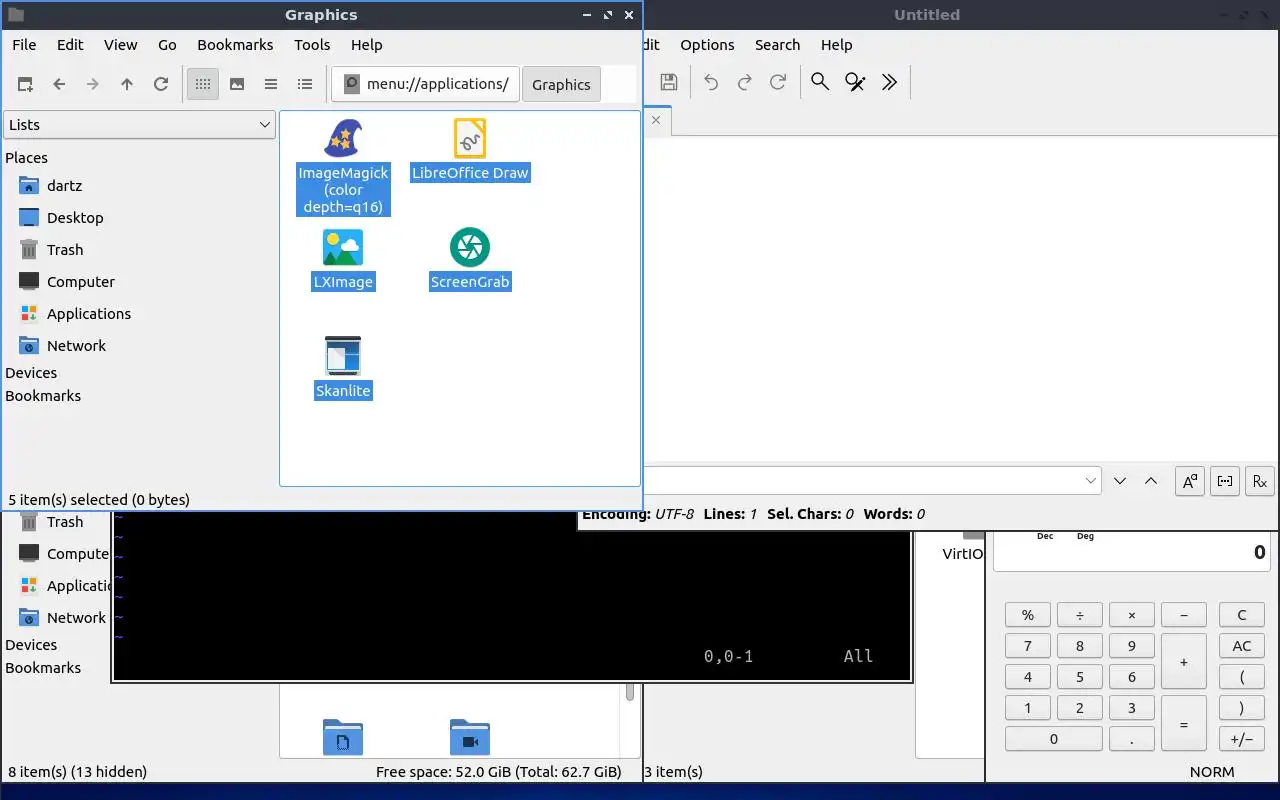Screen dimensions: 1280x800
Task: Open Search menu in text editor
Action: 777,45
